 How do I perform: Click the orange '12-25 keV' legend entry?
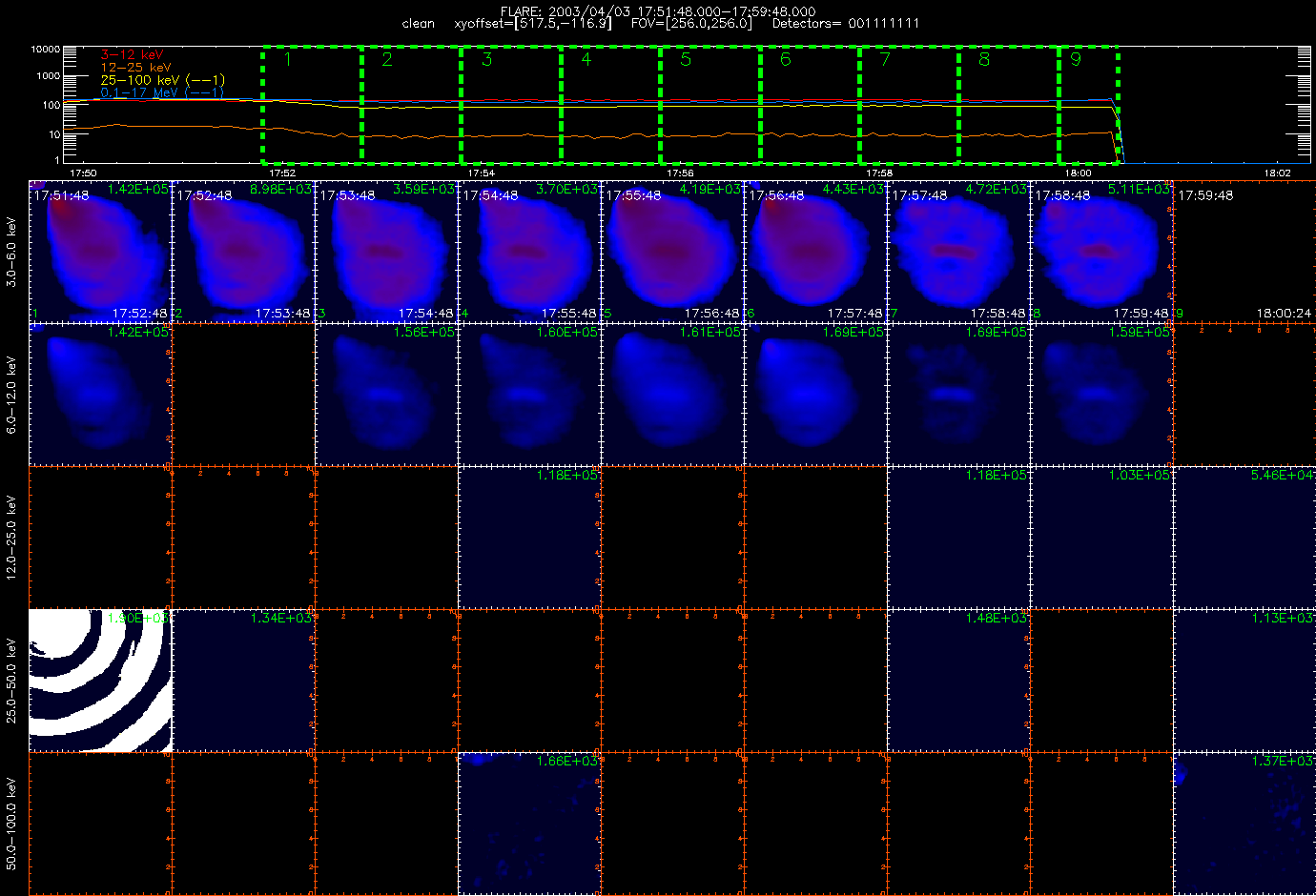135,68
